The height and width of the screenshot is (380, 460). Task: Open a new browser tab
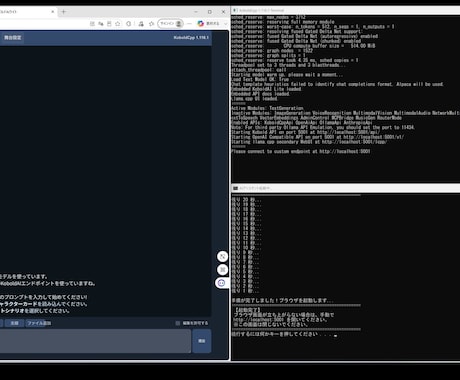coord(64,12)
